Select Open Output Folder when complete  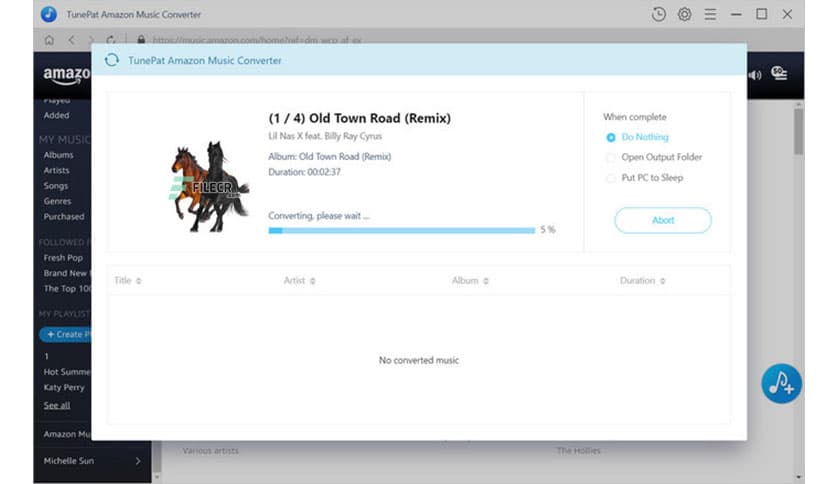coord(654,157)
